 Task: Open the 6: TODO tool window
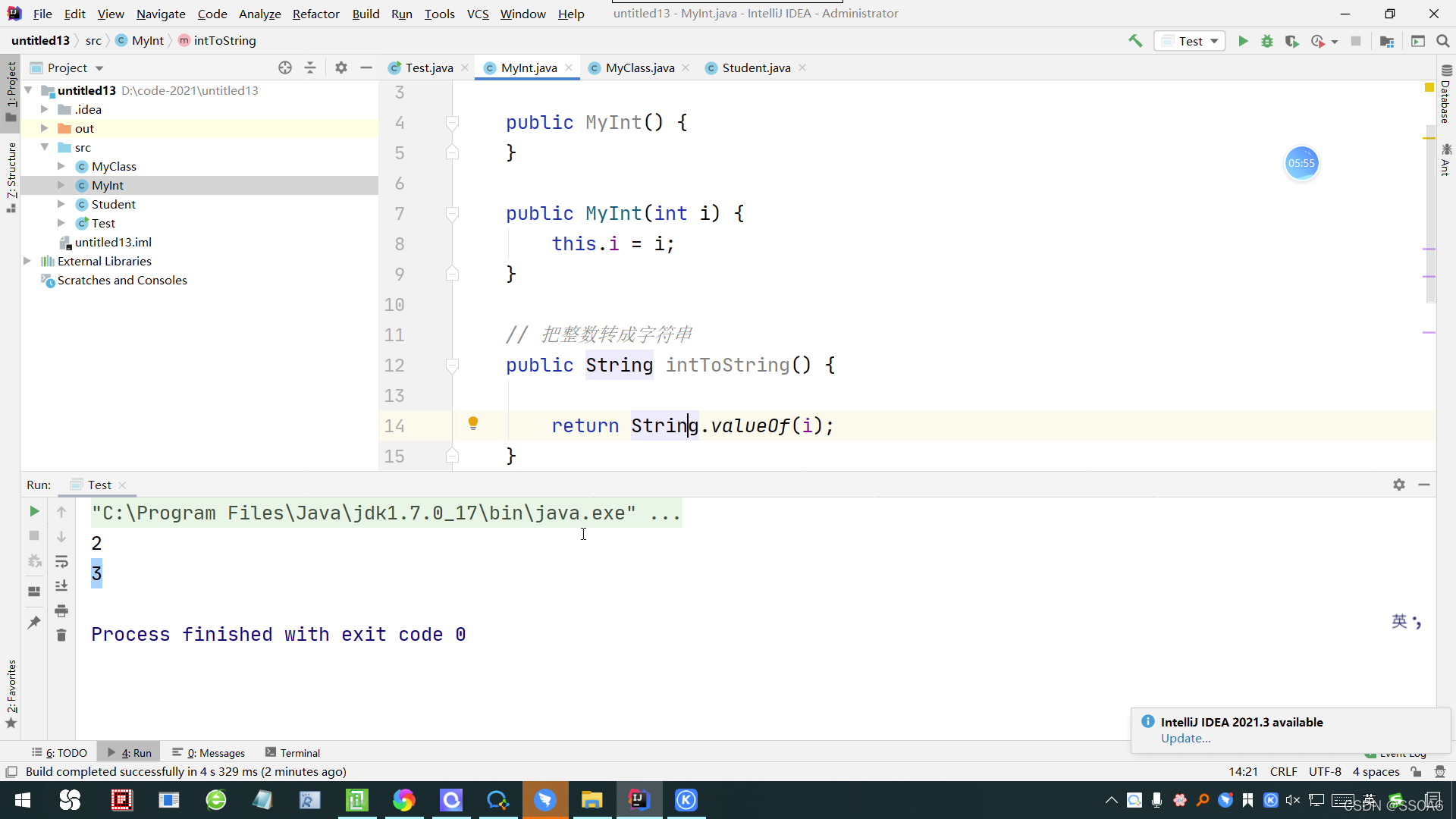(x=59, y=752)
